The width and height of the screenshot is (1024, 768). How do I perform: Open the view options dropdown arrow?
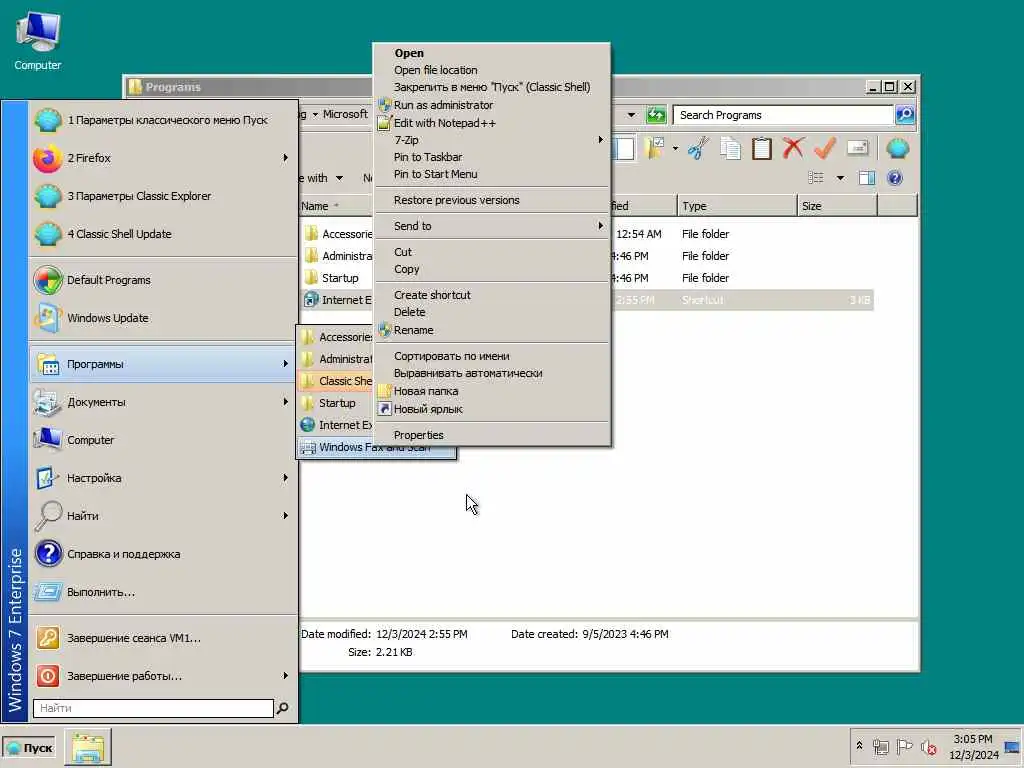point(840,178)
